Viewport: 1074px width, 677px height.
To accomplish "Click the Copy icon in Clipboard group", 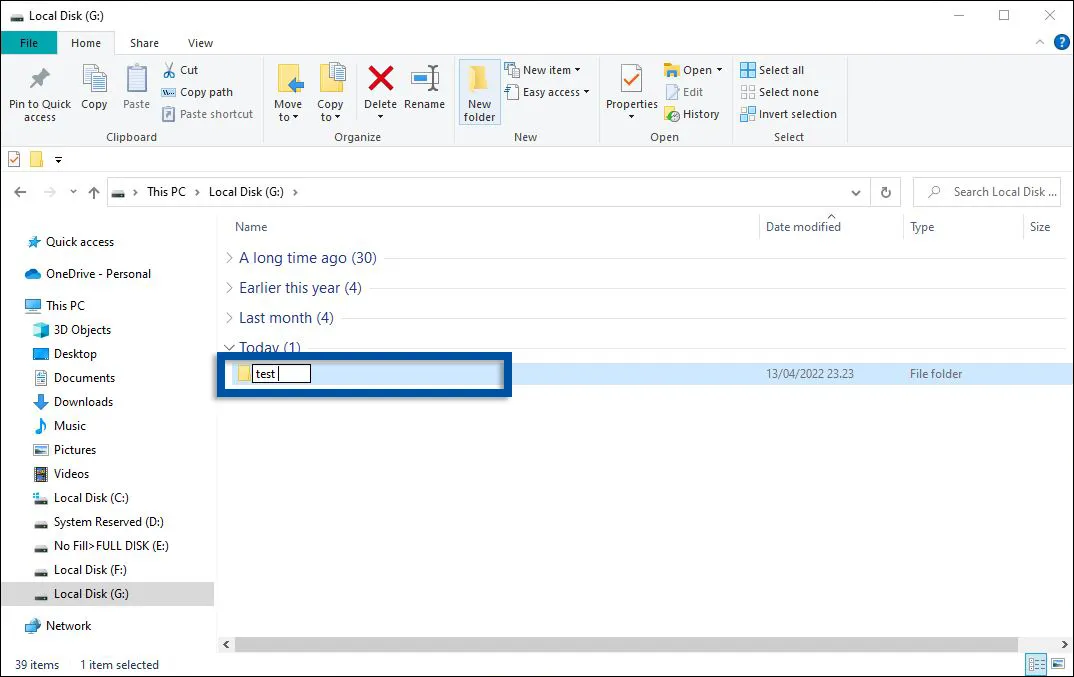I will (94, 80).
